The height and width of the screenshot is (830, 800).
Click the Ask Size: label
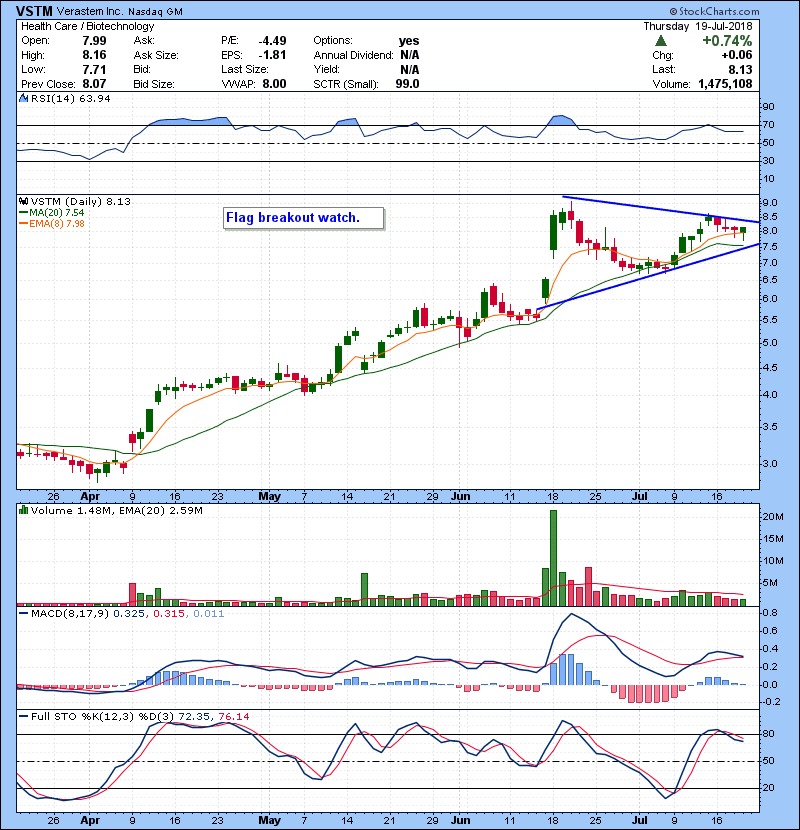coord(156,55)
